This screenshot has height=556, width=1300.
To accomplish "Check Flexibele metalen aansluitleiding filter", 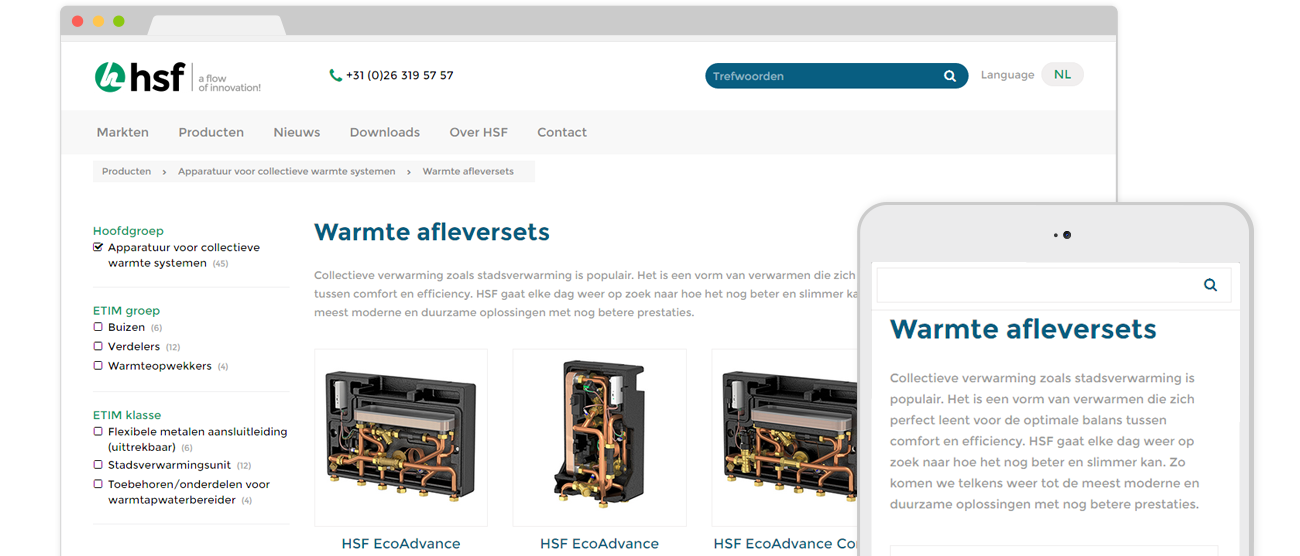I will tap(98, 432).
